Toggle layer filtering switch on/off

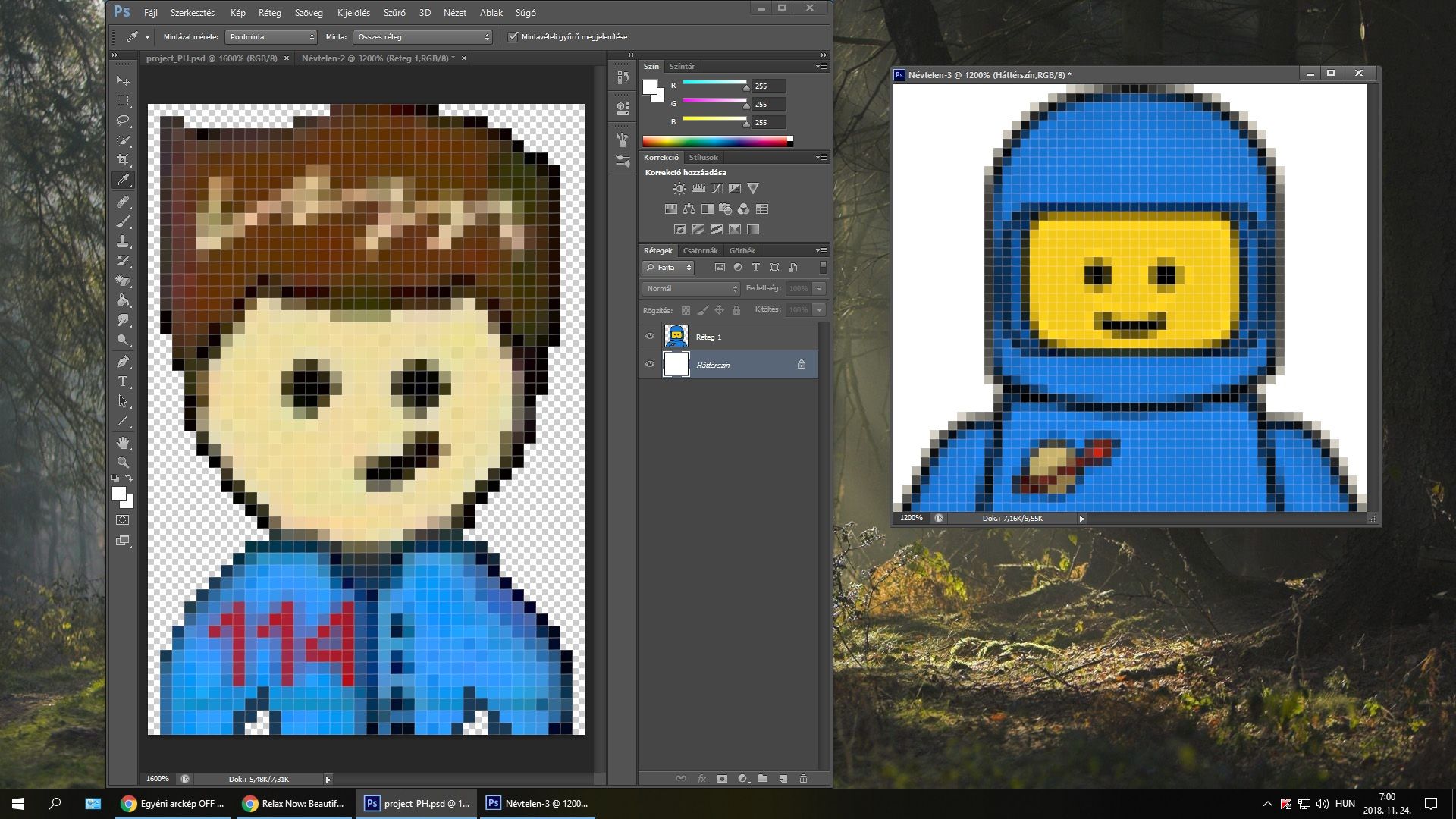[823, 267]
